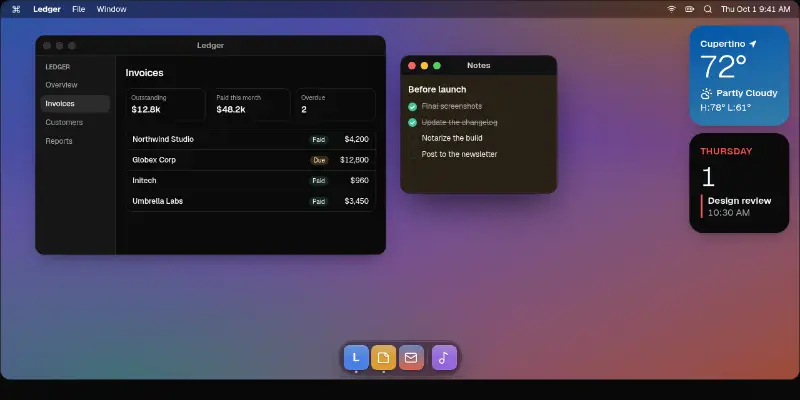
Task: Click the Paid badge on Umbrella Labs
Action: pyautogui.click(x=319, y=202)
